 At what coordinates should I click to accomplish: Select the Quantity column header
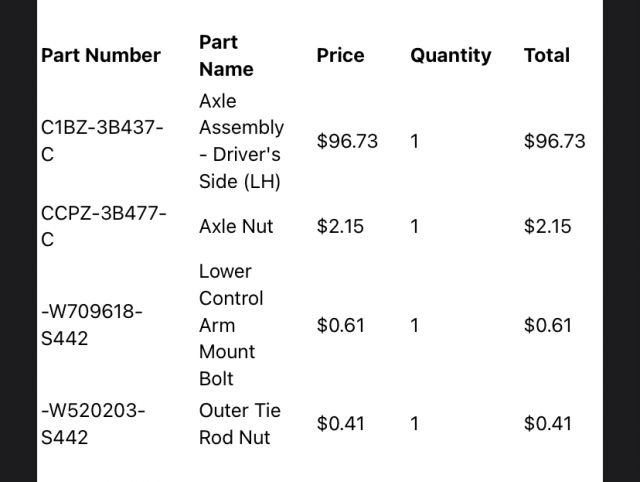pyautogui.click(x=450, y=55)
